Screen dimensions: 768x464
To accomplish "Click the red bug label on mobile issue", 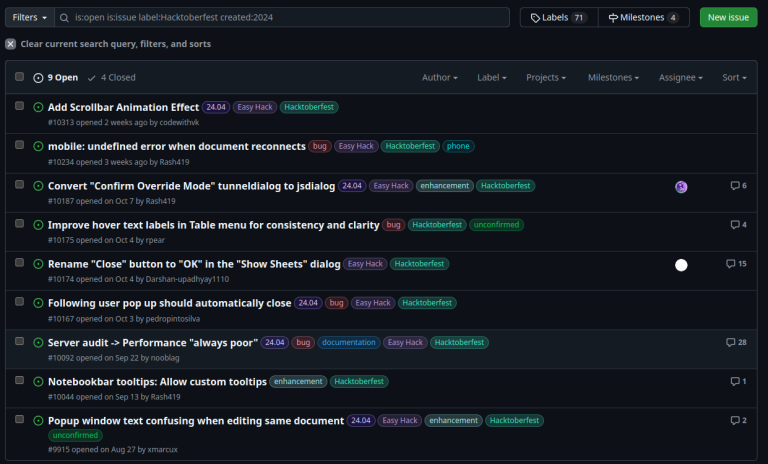I will click(320, 146).
